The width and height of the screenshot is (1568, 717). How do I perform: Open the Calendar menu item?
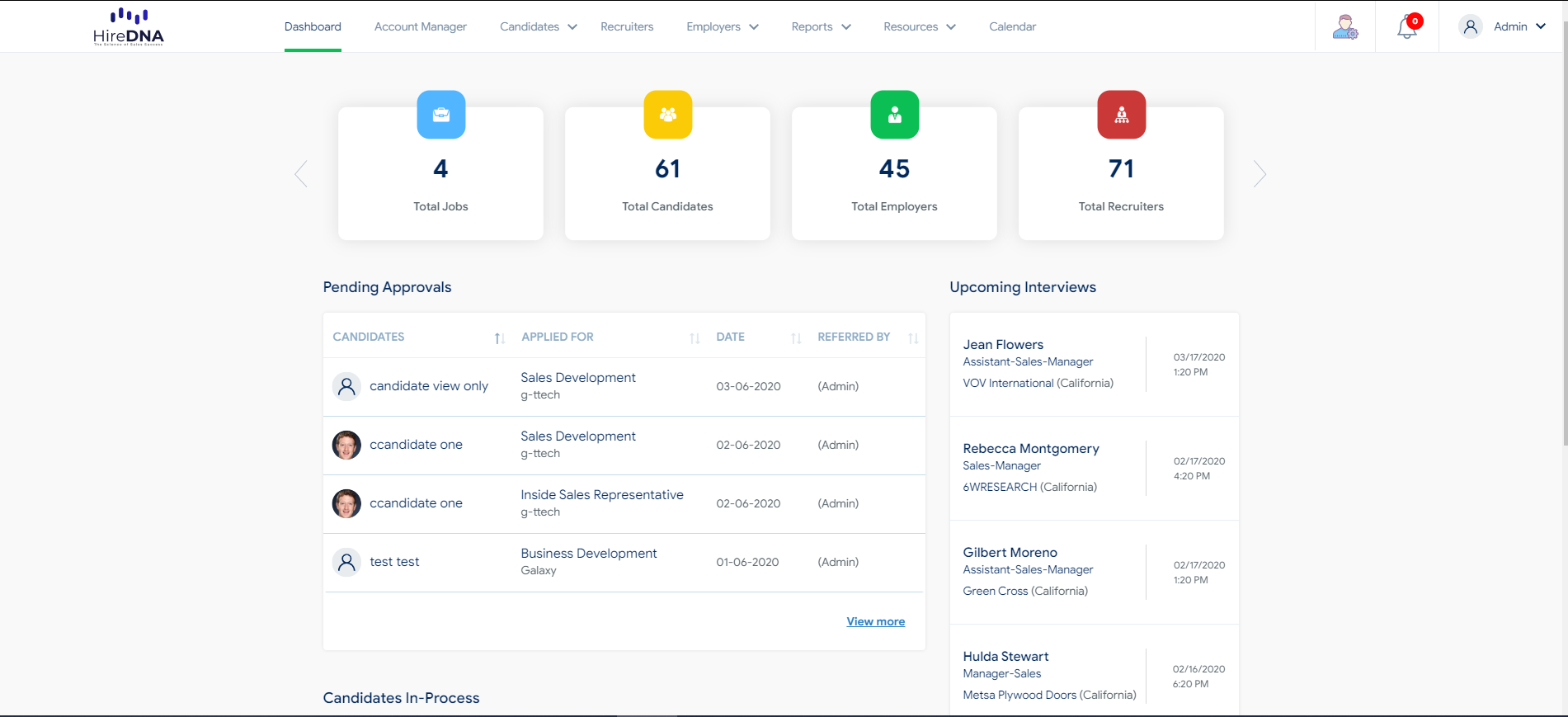click(x=1013, y=26)
